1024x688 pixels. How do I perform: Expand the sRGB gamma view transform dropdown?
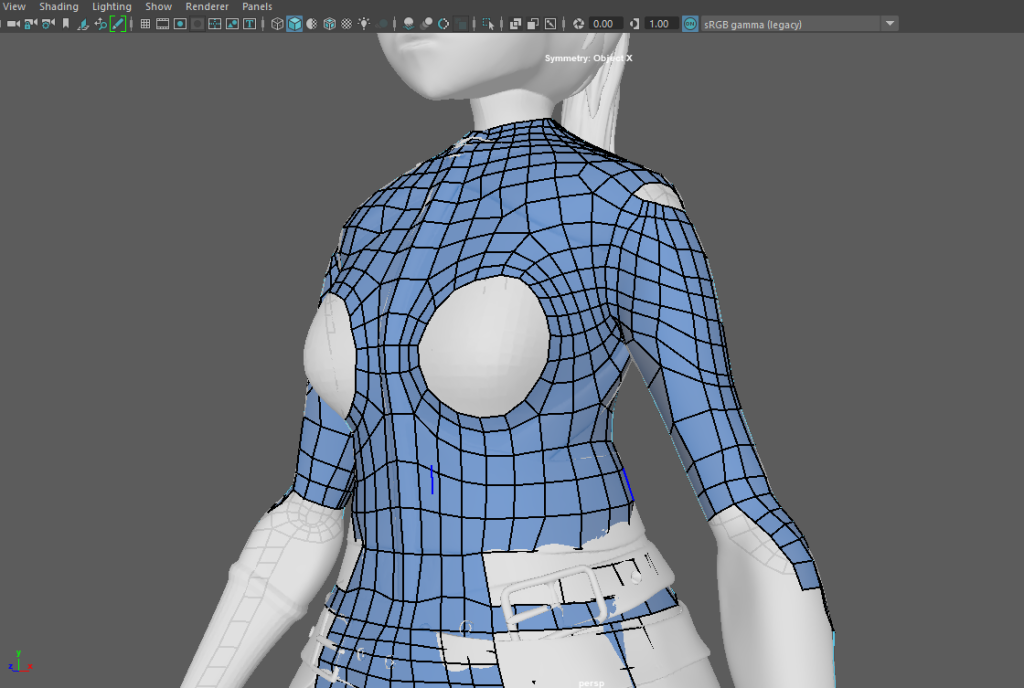click(x=889, y=23)
